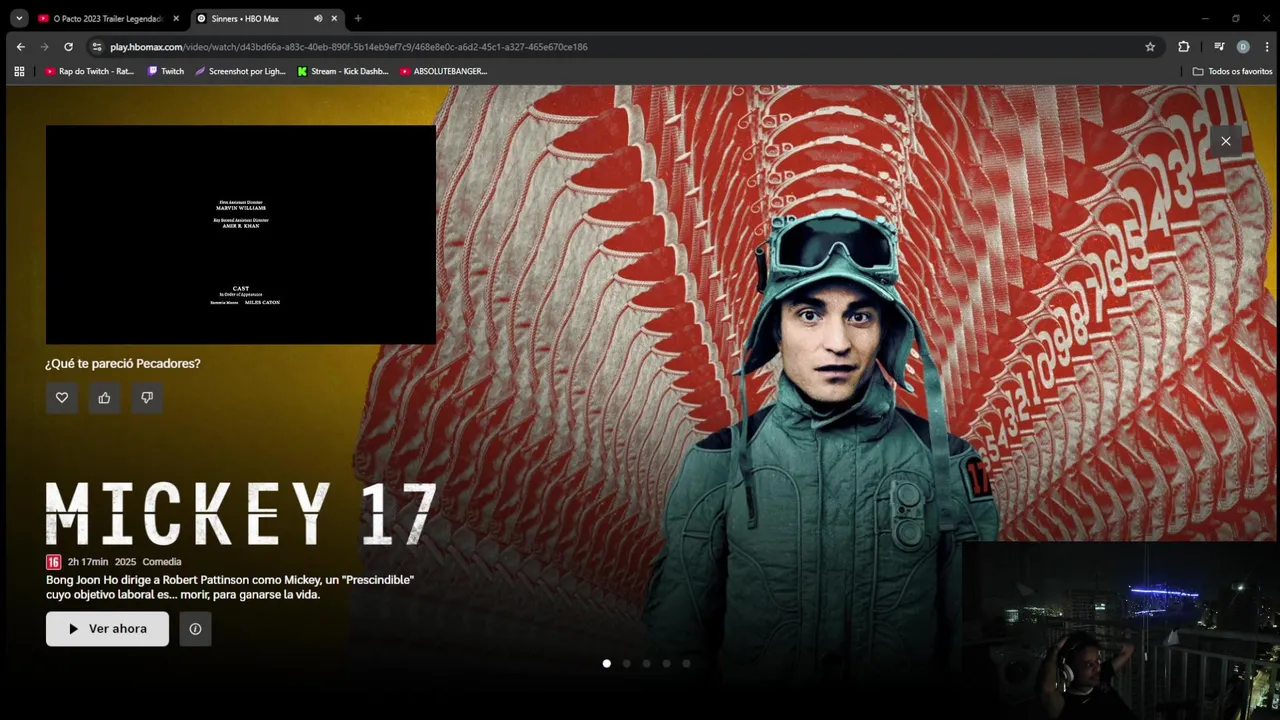View site information icon in address bar

(97, 47)
